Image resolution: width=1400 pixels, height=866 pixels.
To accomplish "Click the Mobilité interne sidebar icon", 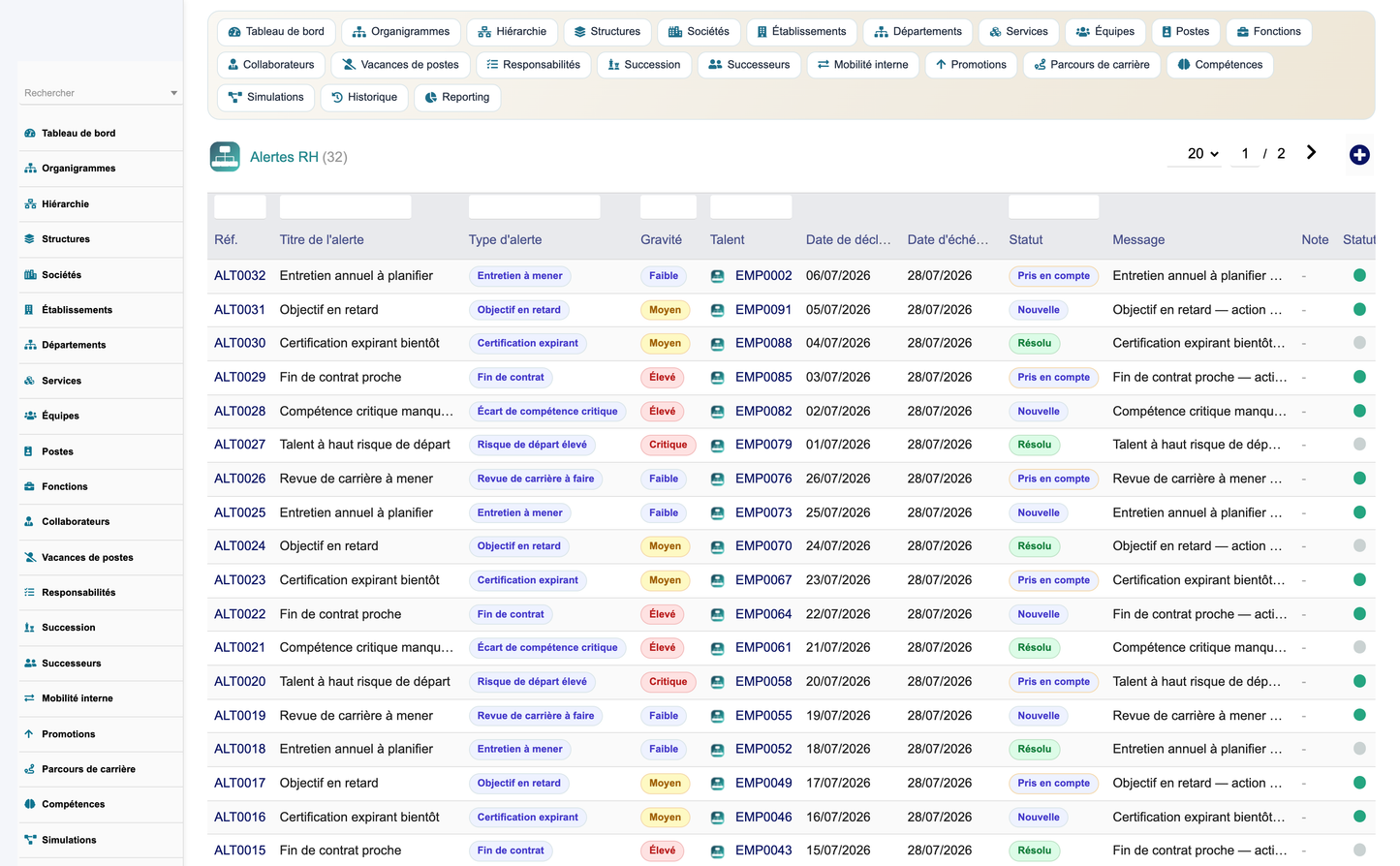I will coord(30,698).
